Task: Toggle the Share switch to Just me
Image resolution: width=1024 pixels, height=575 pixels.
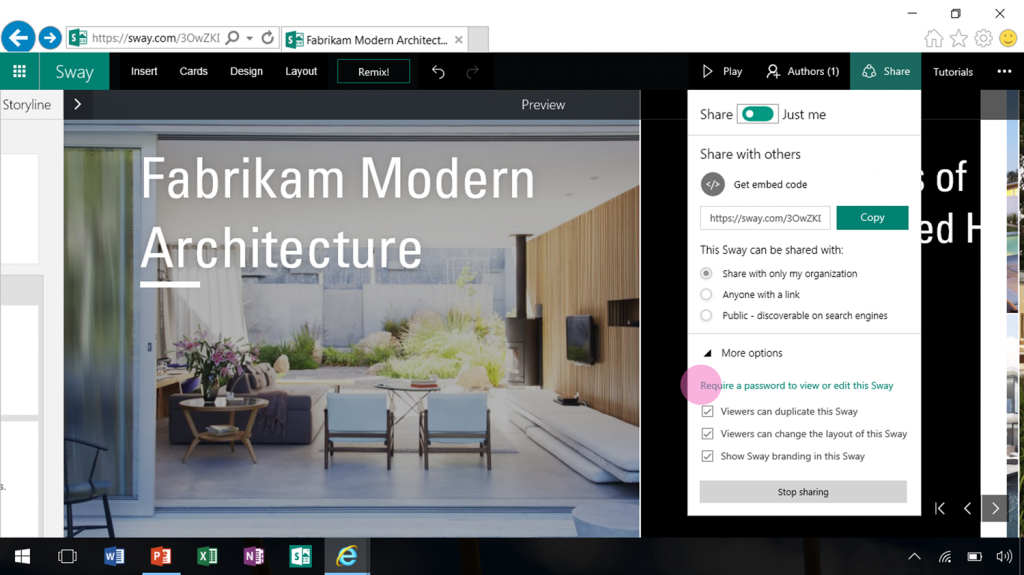Action: tap(757, 114)
